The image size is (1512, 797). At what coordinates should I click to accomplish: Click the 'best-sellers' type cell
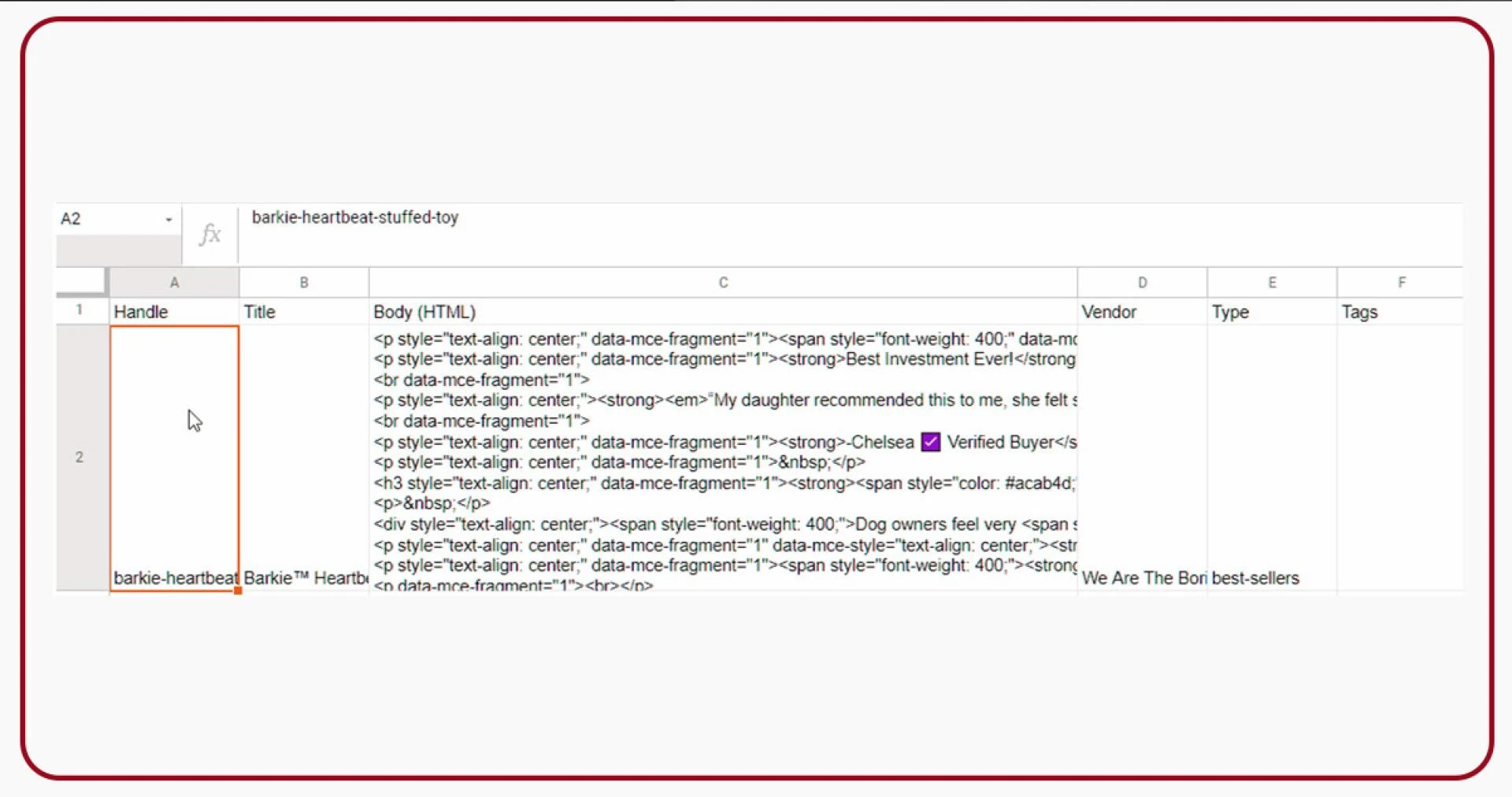pyautogui.click(x=1272, y=458)
